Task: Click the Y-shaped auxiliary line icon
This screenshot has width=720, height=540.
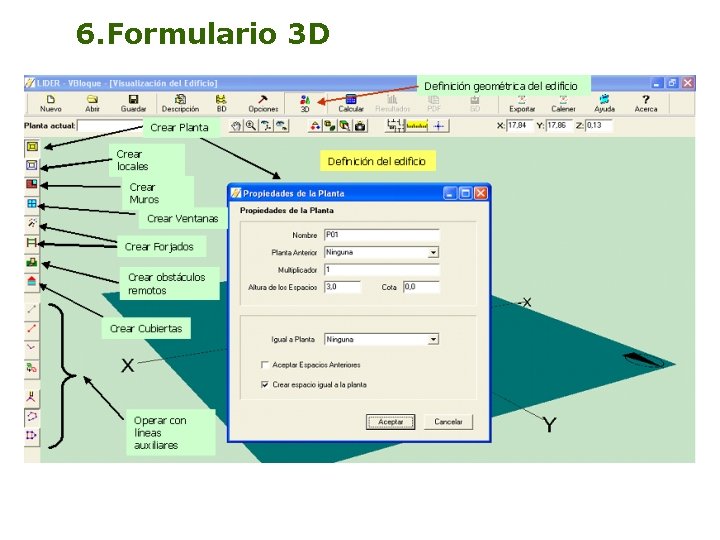Action: (32, 398)
